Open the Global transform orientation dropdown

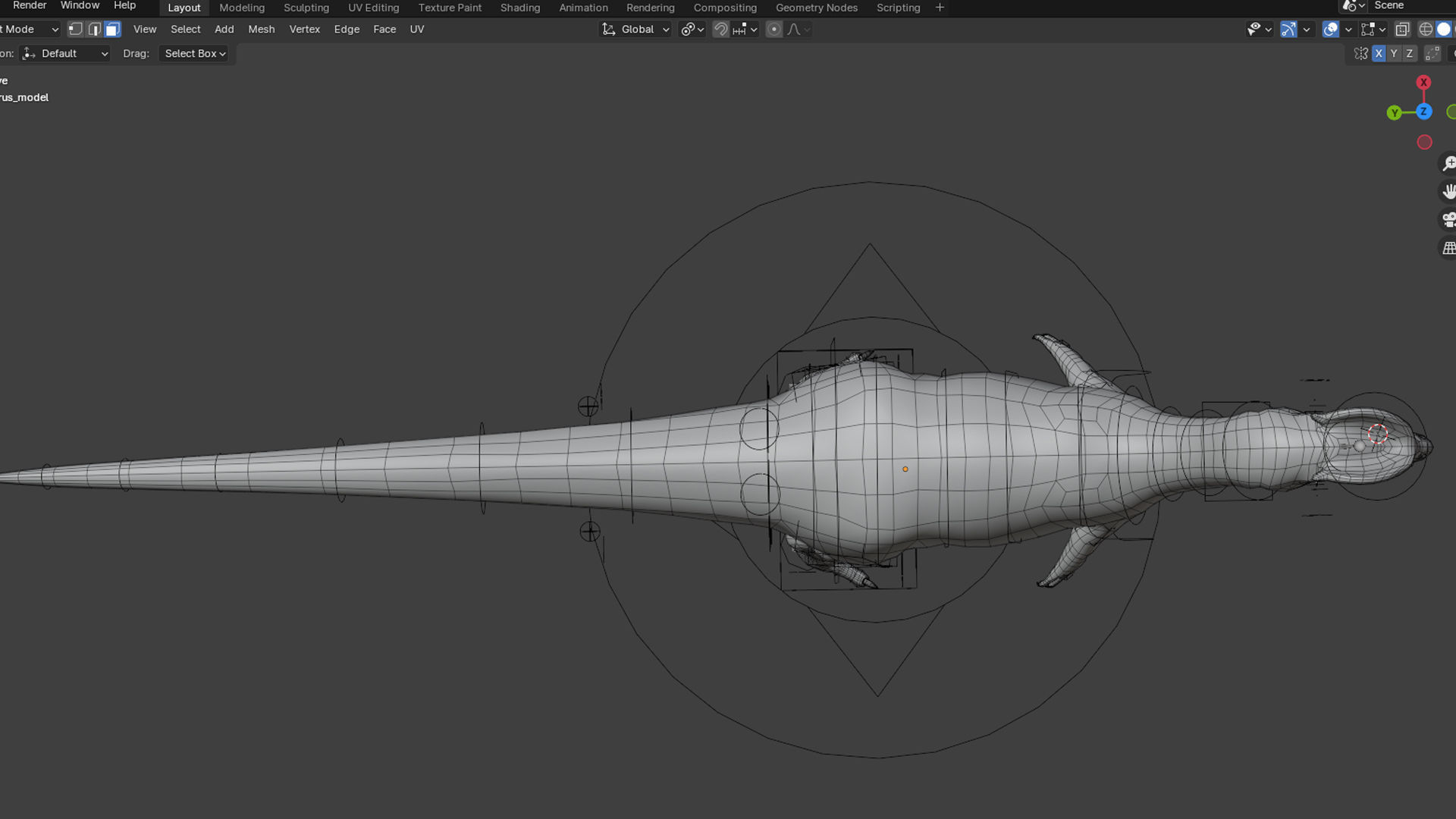tap(637, 30)
